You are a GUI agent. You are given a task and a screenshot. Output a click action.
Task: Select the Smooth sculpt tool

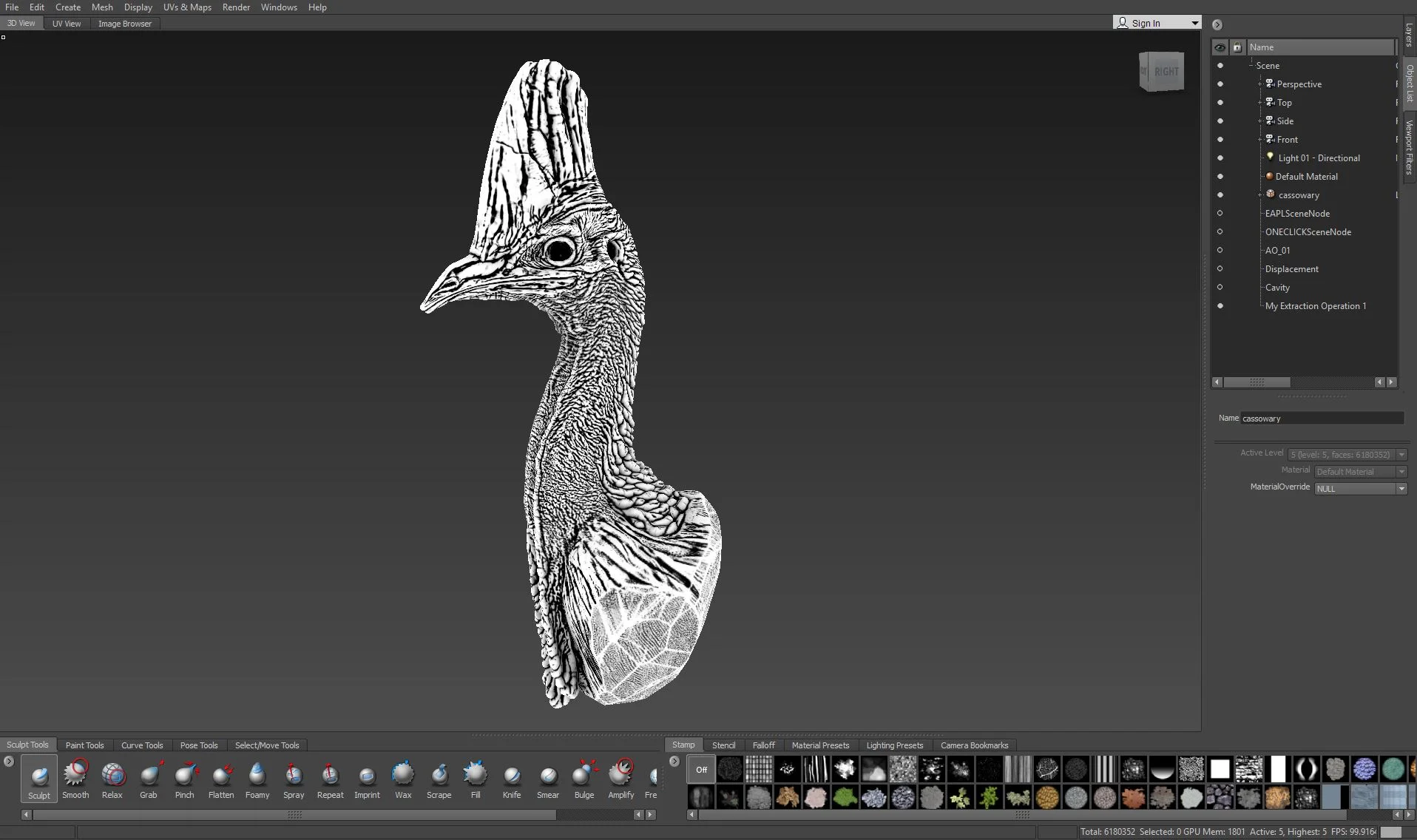tap(75, 779)
